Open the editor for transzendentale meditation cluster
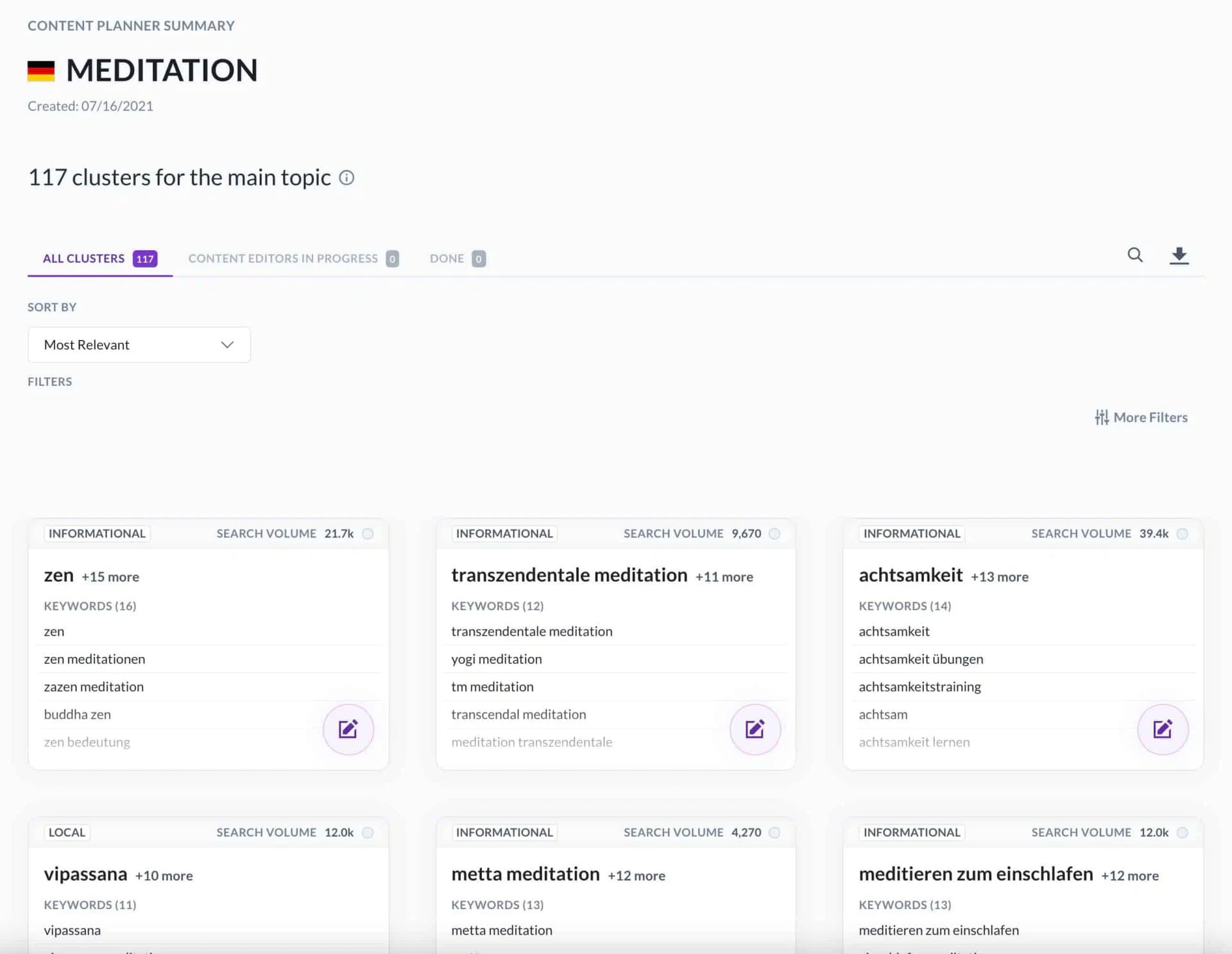Screen dimensions: 1232x954 click(755, 729)
